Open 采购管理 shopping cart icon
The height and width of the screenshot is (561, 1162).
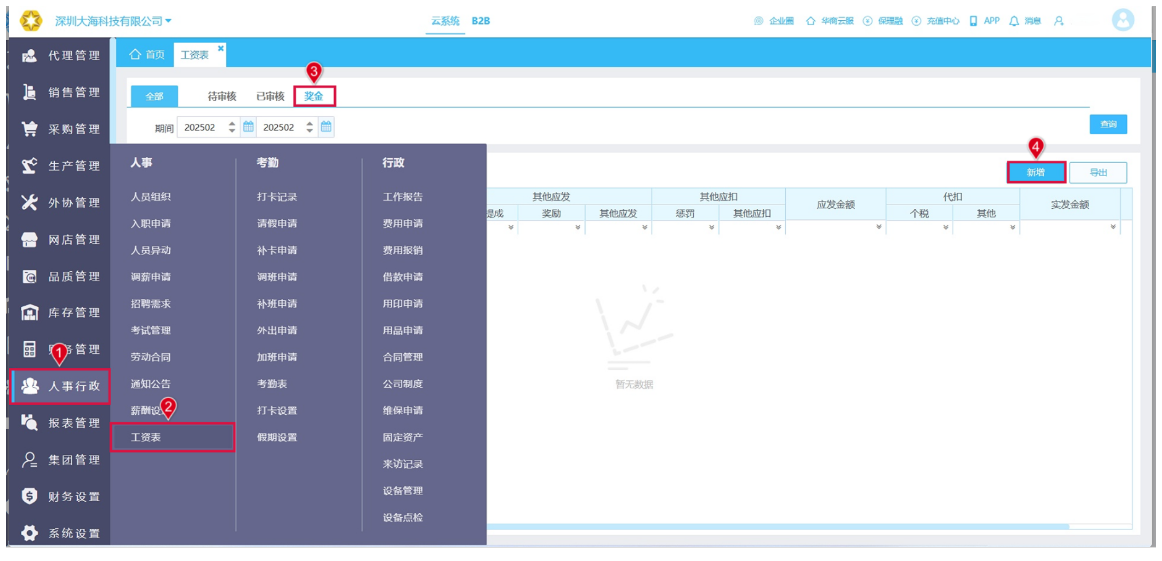click(29, 129)
